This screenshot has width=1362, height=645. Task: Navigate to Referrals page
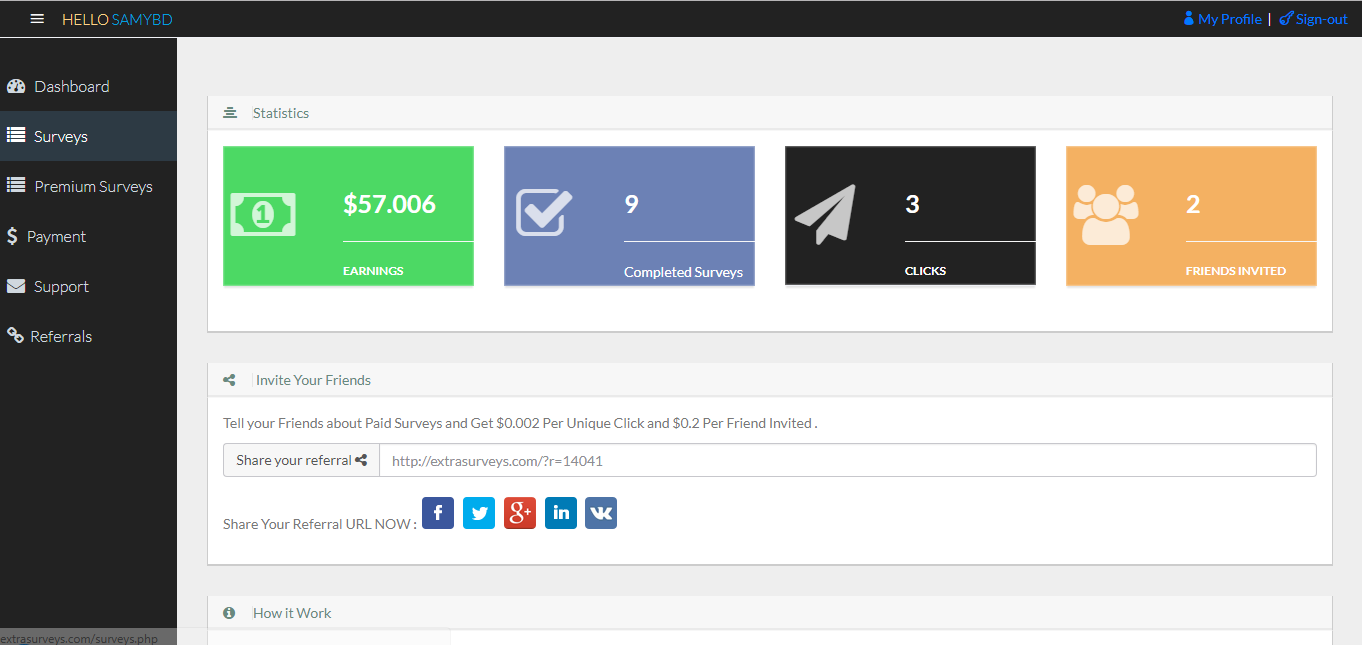click(x=61, y=337)
